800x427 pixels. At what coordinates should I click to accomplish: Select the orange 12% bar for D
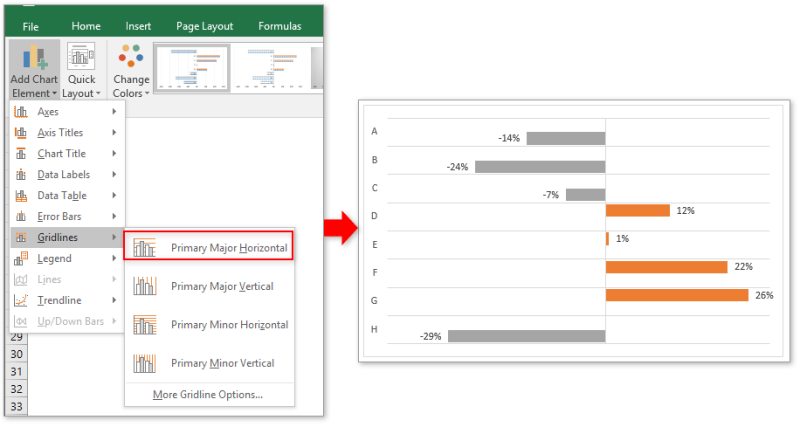[x=638, y=210]
